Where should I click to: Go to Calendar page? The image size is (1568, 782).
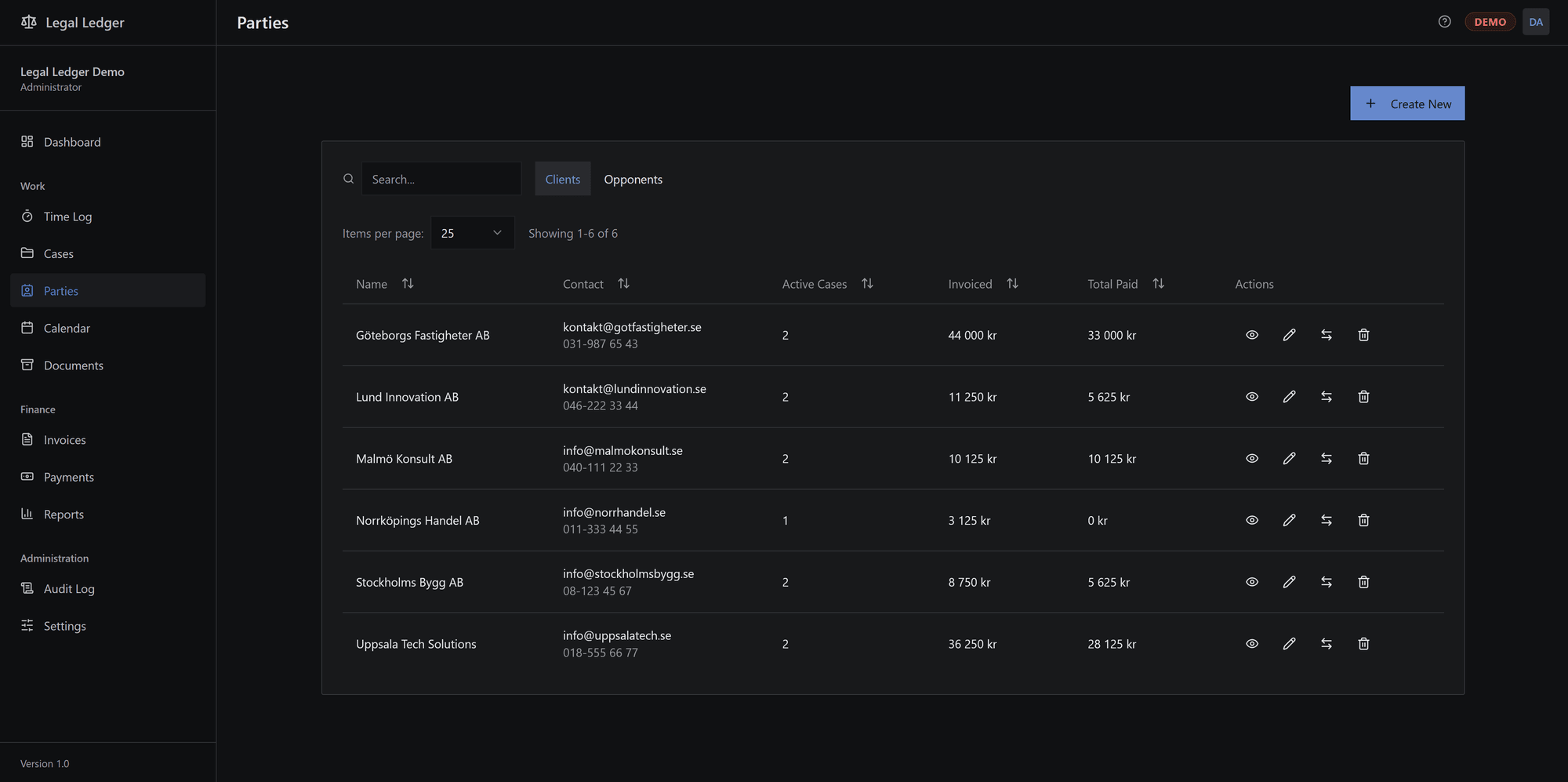pos(108,328)
